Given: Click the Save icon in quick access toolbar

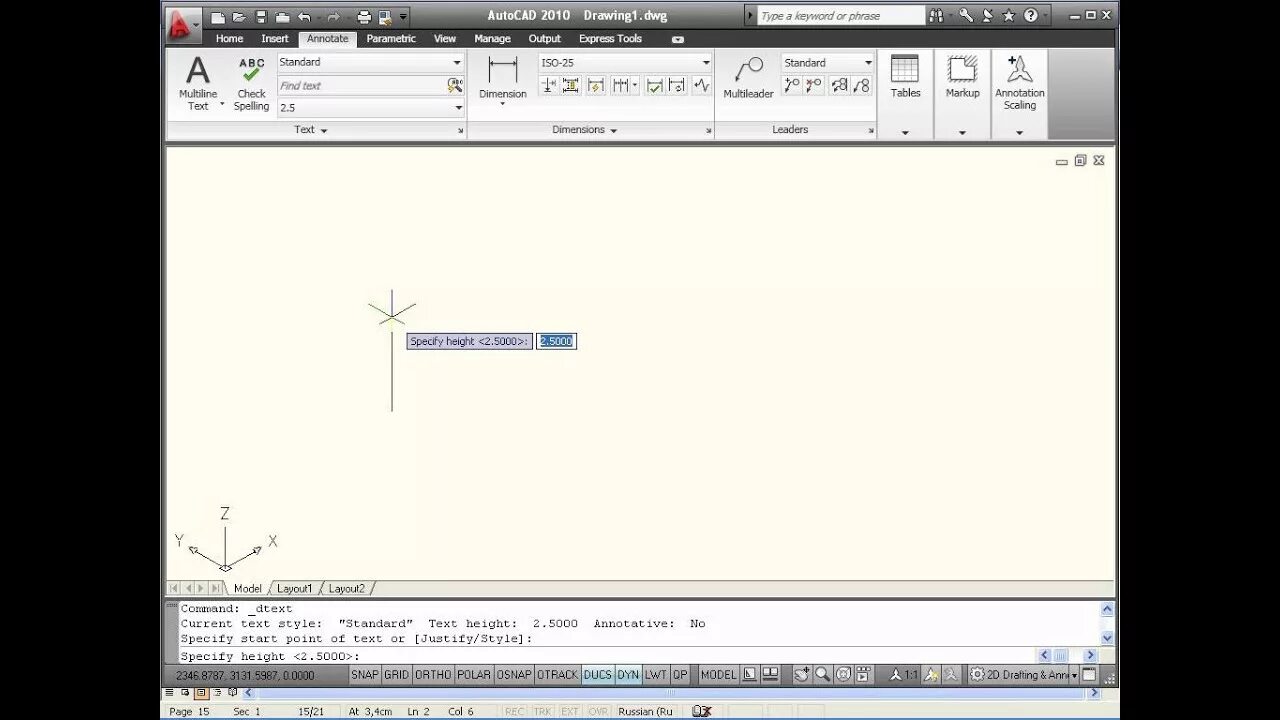Looking at the screenshot, I should 261,16.
